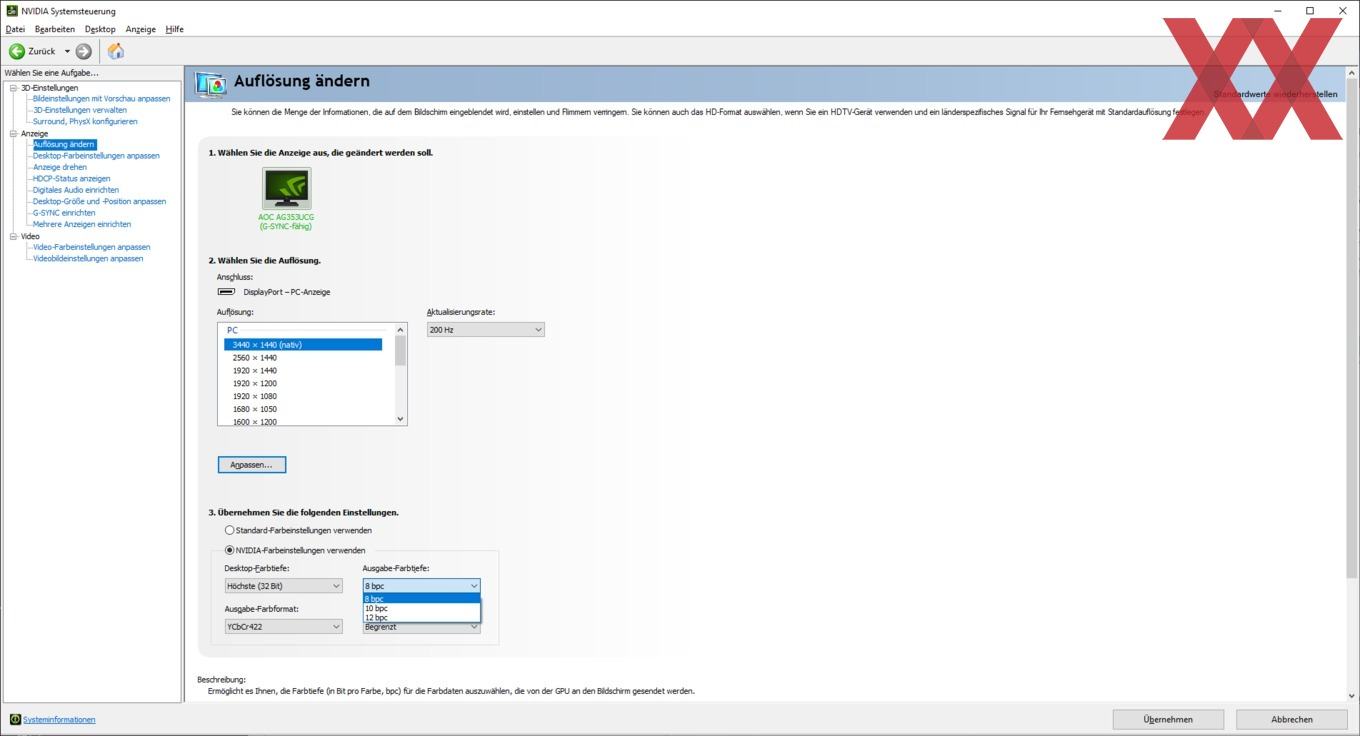
Task: Open Videobildeinstellungen anpassen
Action: click(88, 258)
